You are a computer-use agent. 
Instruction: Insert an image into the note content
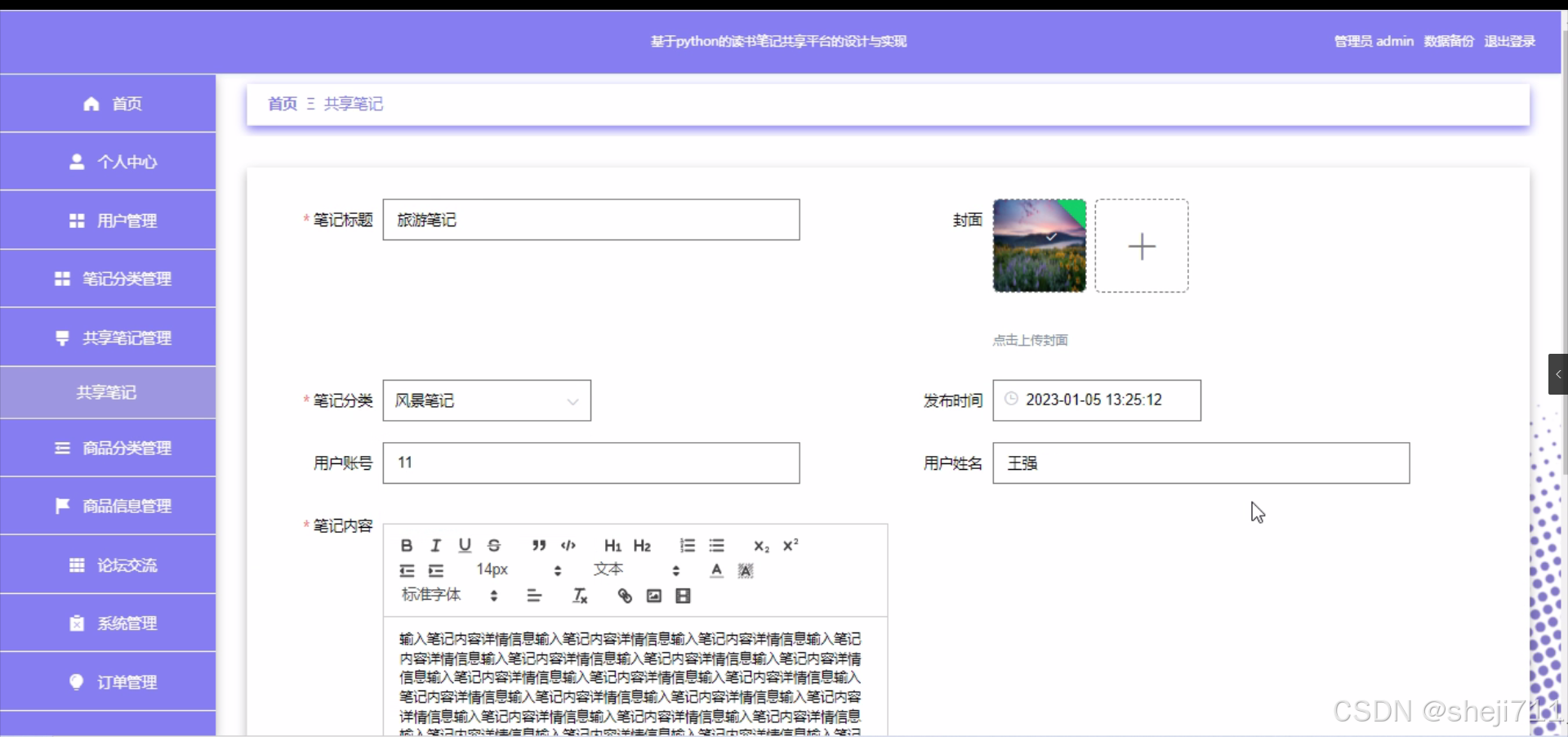pyautogui.click(x=653, y=596)
